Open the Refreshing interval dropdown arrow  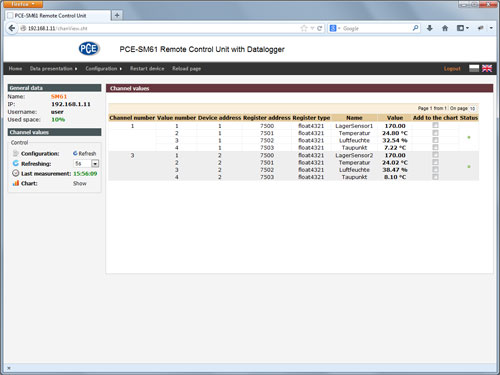(95, 164)
